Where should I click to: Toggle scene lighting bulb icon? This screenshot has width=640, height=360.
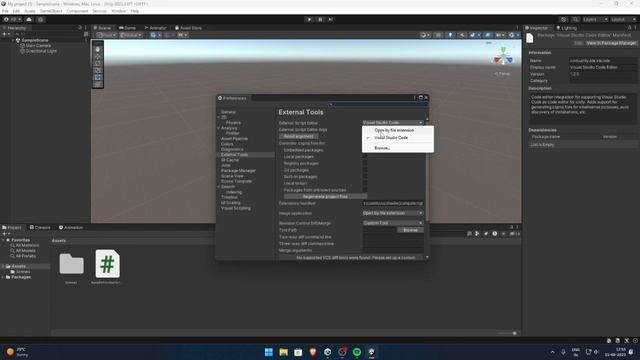click(x=450, y=35)
